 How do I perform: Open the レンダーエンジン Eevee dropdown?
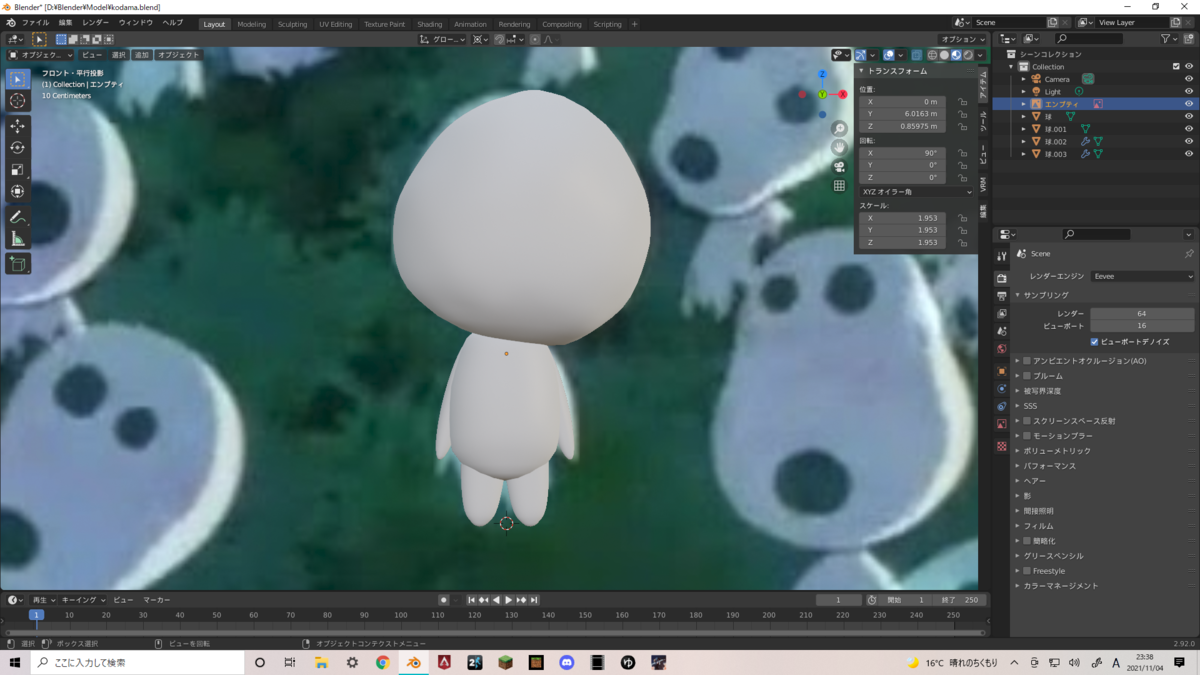click(x=1142, y=276)
